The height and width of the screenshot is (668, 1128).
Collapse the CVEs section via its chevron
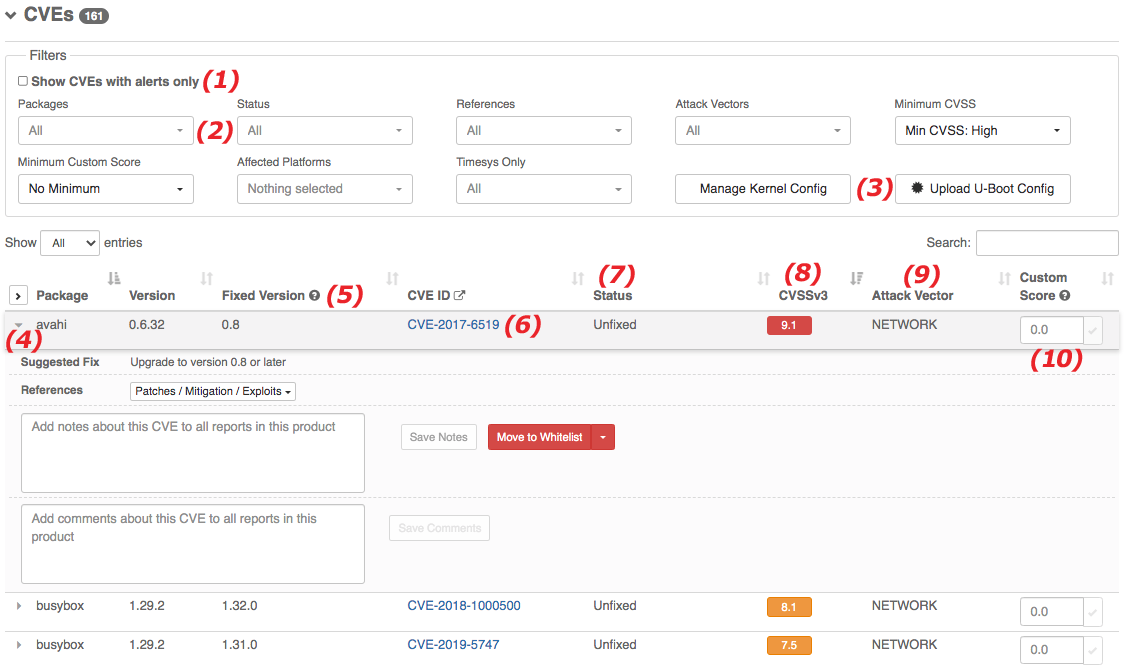[10, 14]
